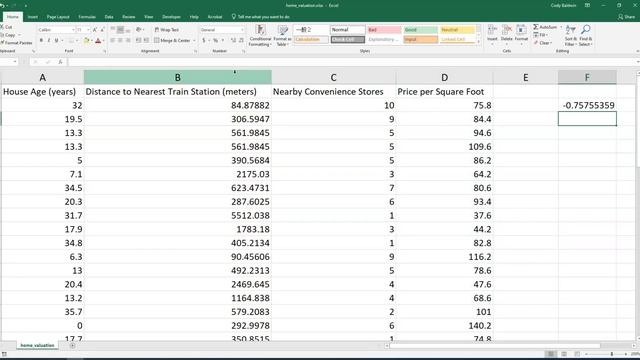Select the home_valuation sheet tab

[37, 345]
